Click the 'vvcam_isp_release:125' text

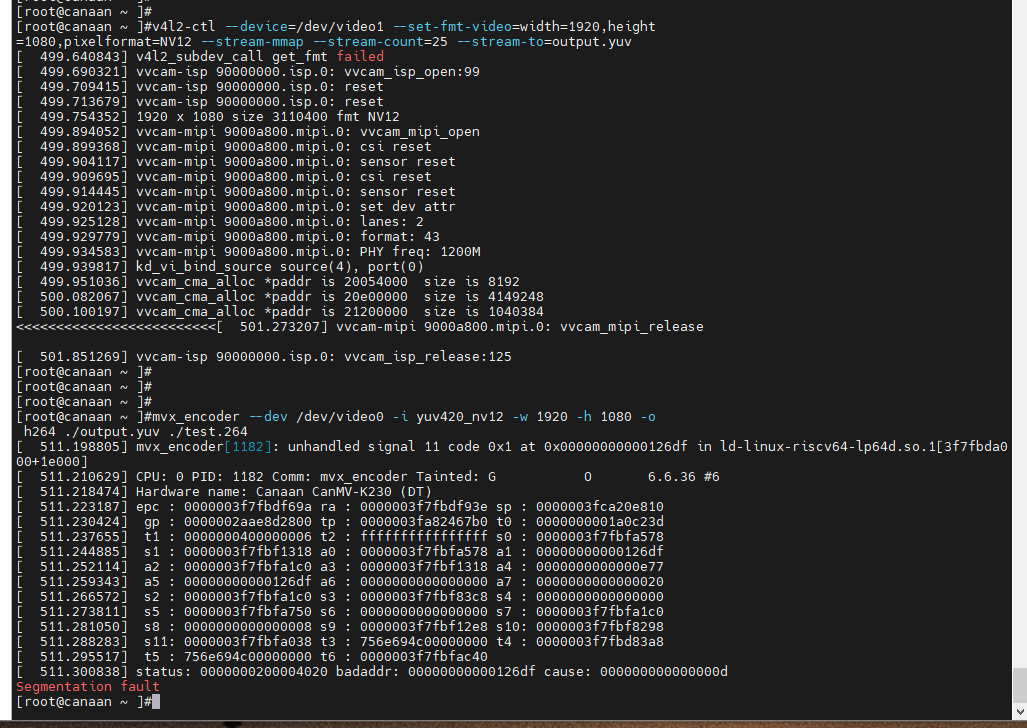click(427, 356)
